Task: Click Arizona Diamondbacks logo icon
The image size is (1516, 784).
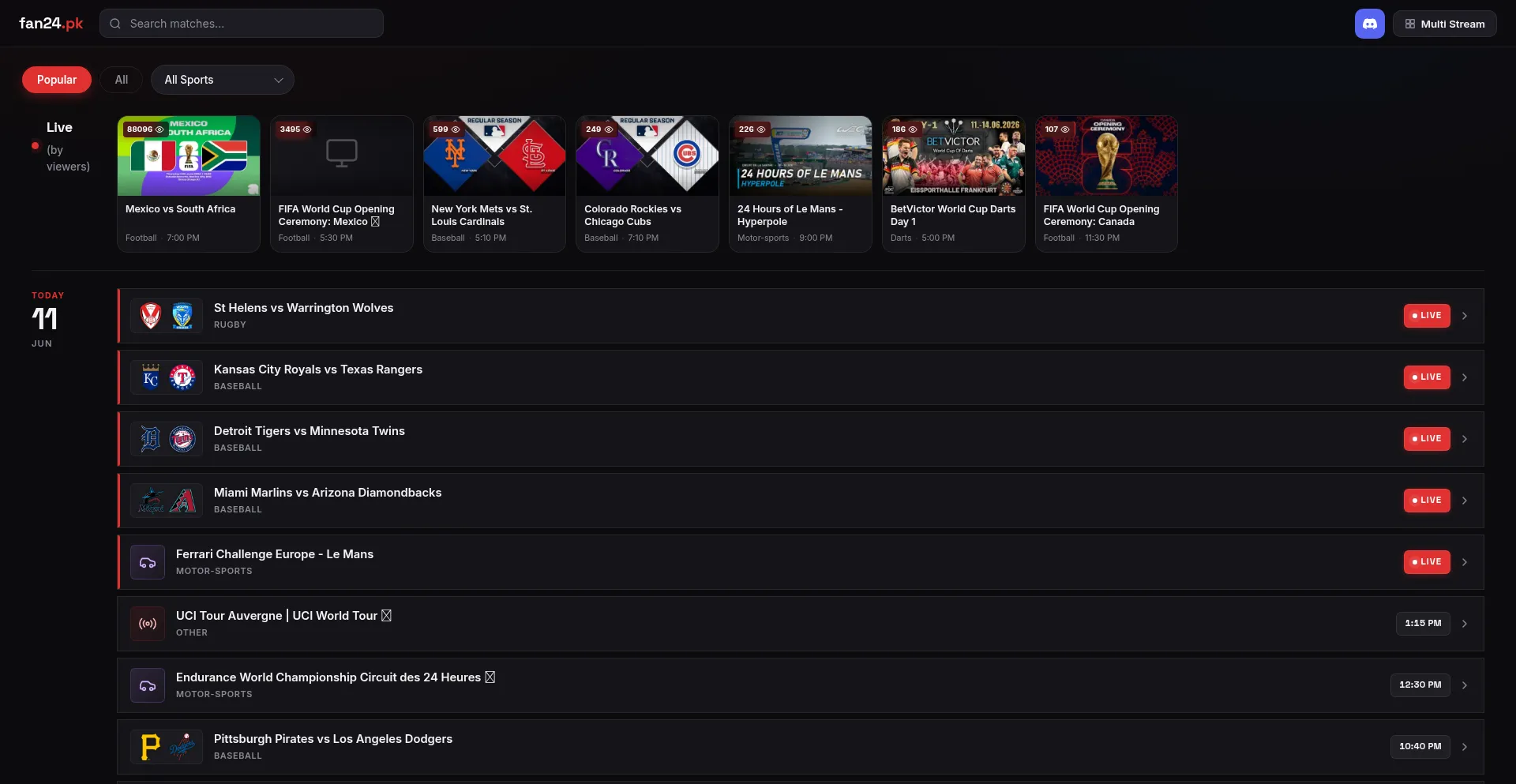Action: [x=182, y=501]
